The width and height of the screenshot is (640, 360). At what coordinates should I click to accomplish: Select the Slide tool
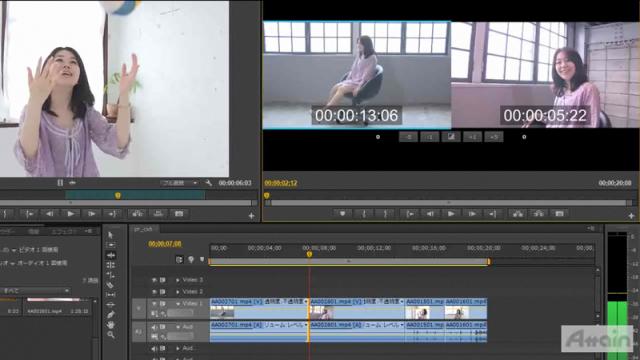pyautogui.click(x=110, y=305)
